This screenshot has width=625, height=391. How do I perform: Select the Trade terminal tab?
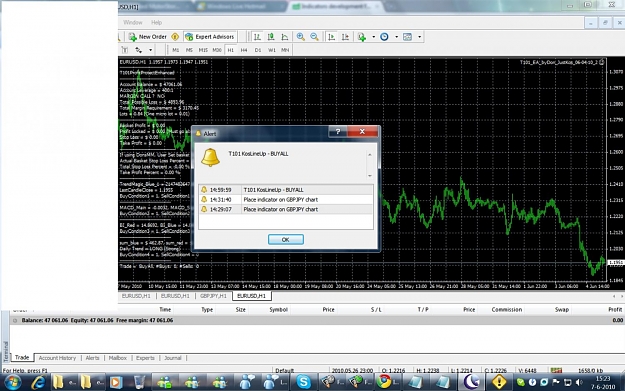pos(22,358)
